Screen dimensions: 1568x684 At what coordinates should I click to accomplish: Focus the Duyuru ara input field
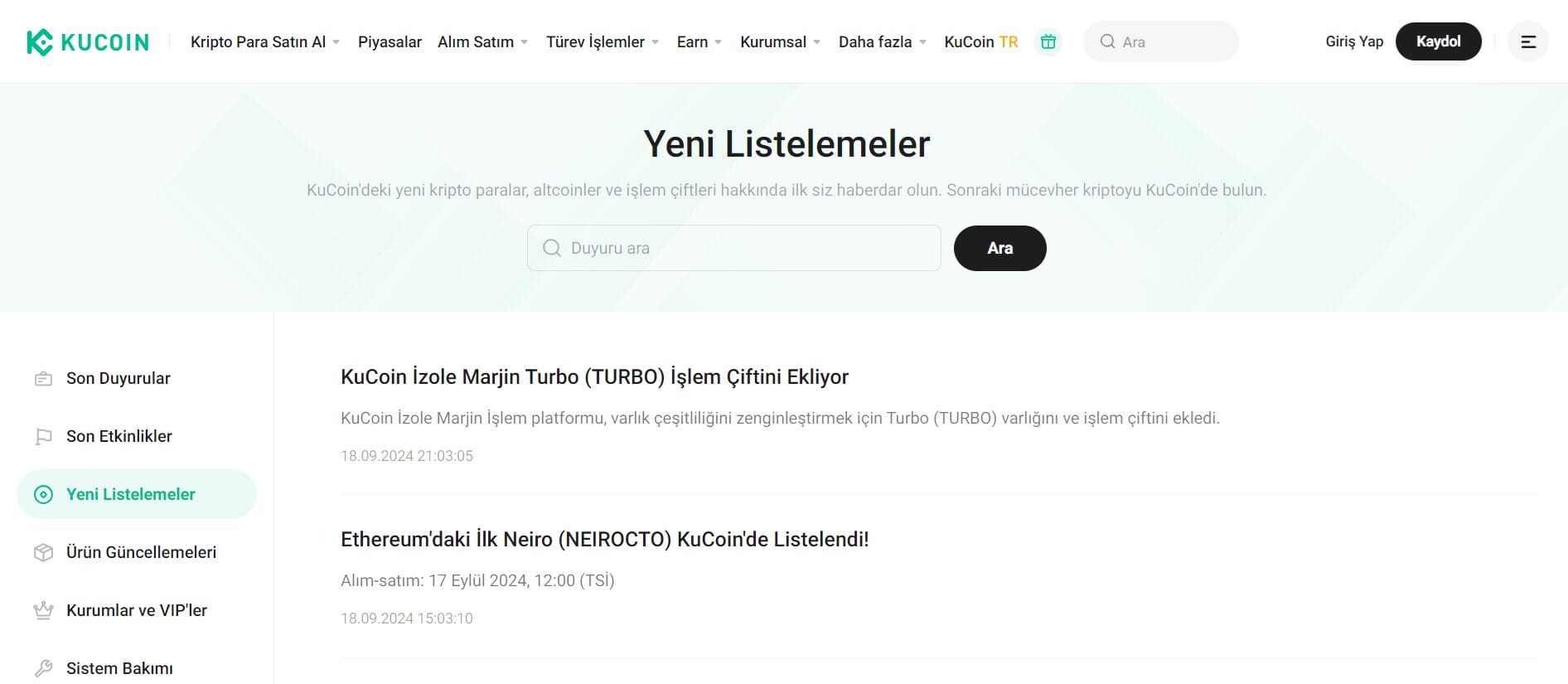tap(734, 248)
